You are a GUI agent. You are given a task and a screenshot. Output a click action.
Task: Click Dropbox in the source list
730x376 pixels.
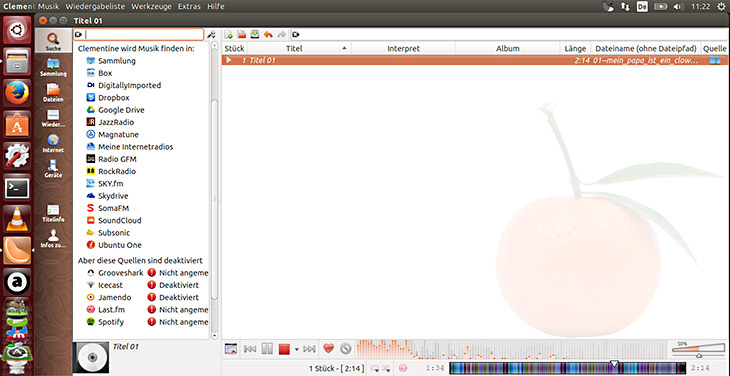[x=108, y=97]
